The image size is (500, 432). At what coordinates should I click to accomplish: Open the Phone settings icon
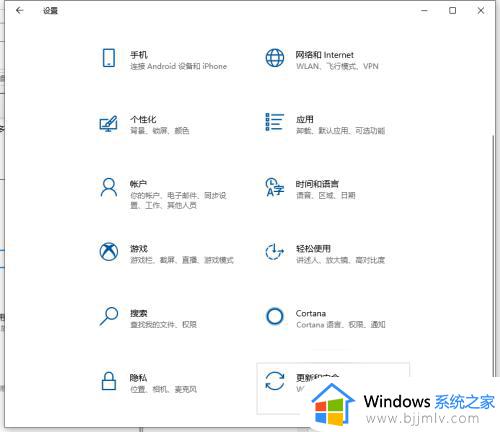coord(109,58)
